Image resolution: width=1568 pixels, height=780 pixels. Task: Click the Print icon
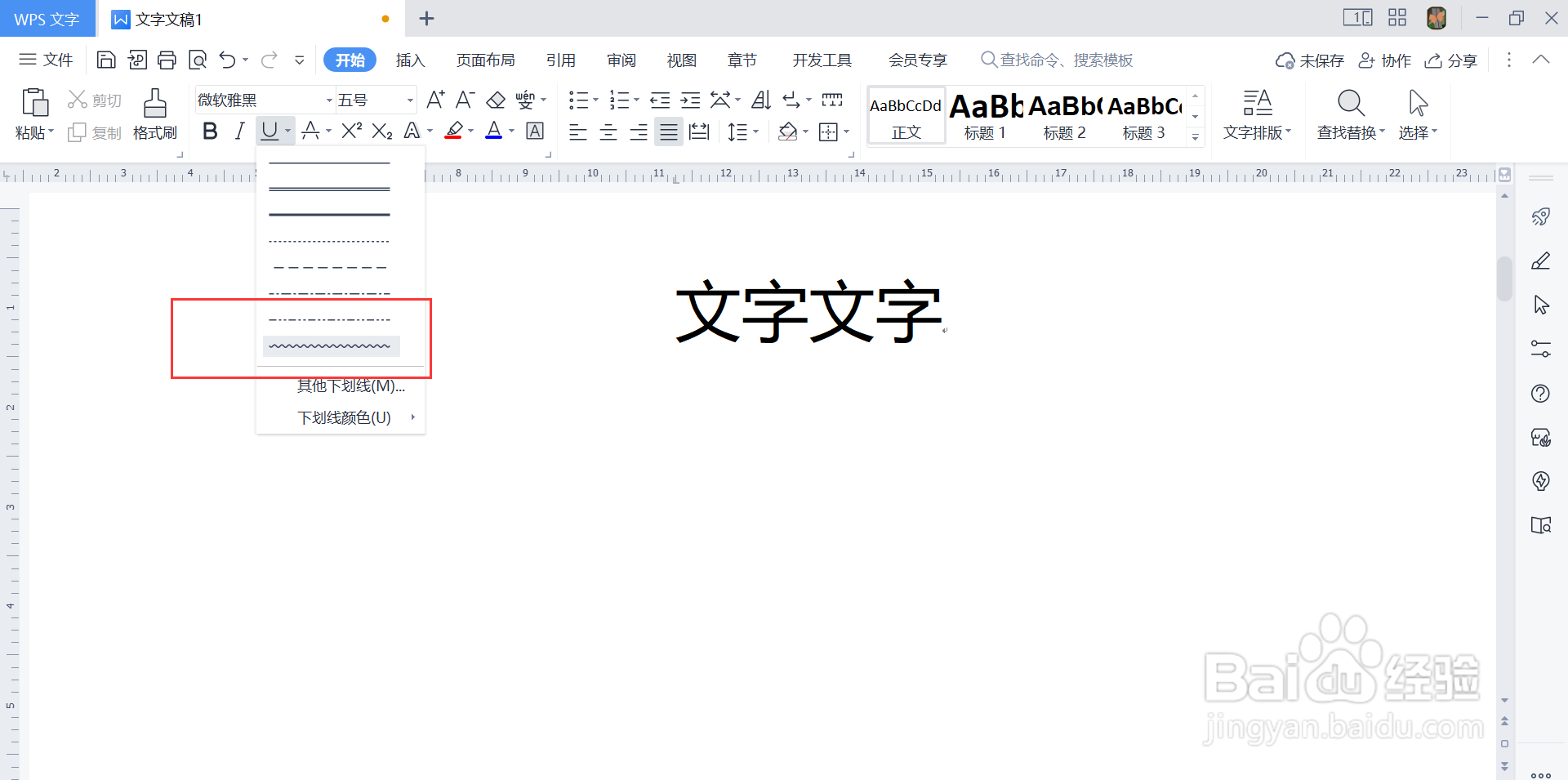[x=167, y=60]
